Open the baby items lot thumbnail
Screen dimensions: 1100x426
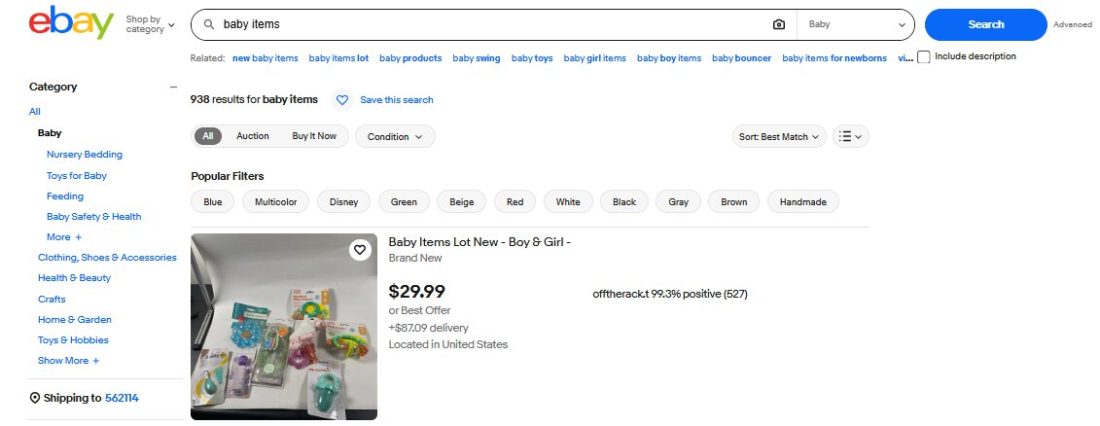point(284,327)
